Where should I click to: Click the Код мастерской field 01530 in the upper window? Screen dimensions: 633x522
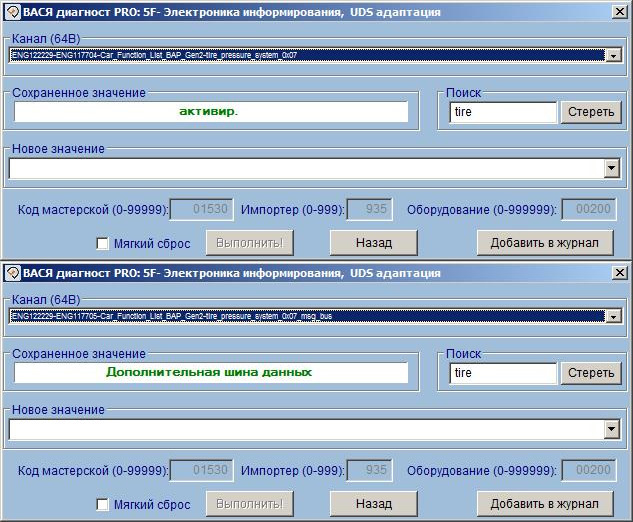(202, 209)
